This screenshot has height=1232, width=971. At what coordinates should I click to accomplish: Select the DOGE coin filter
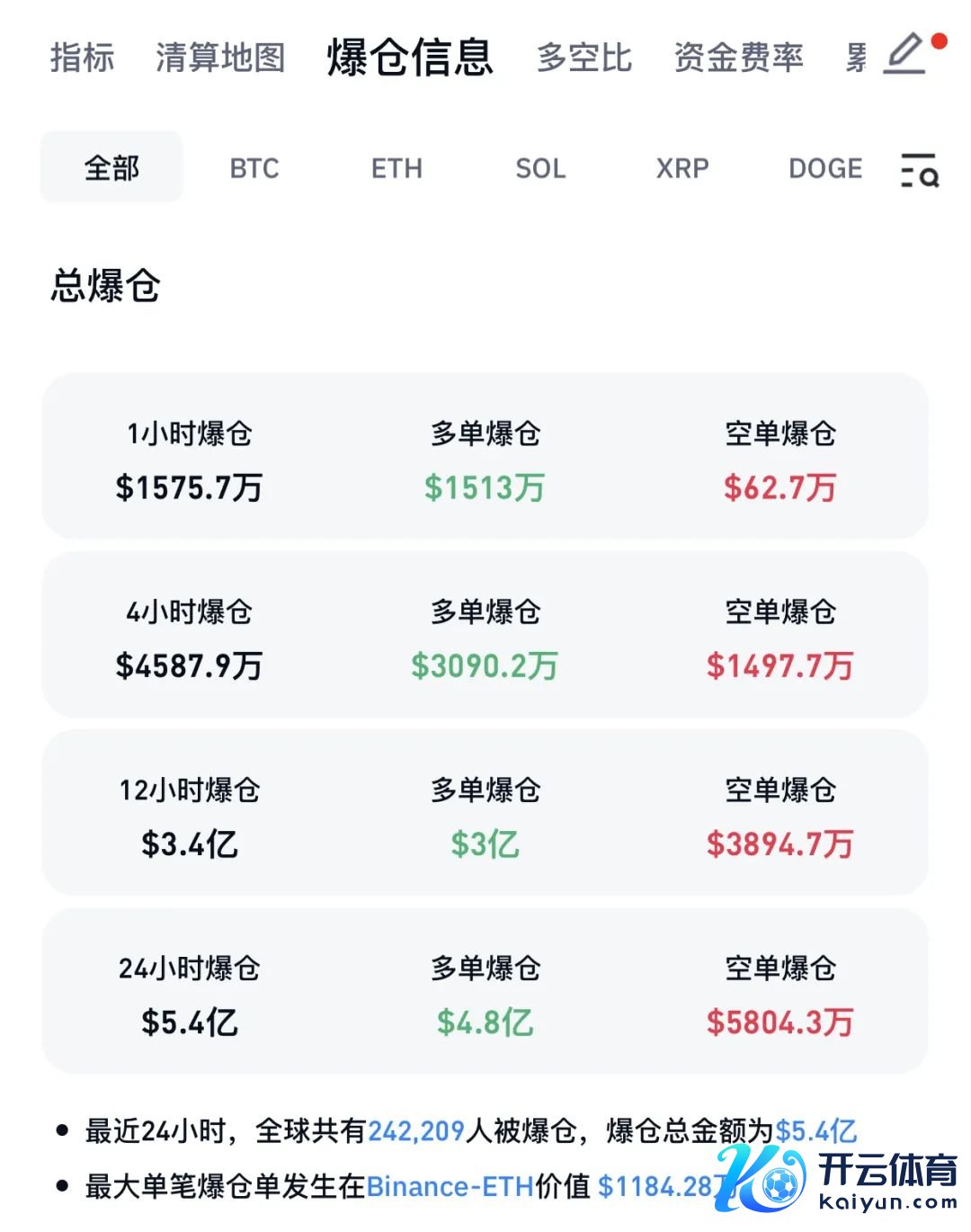[824, 168]
